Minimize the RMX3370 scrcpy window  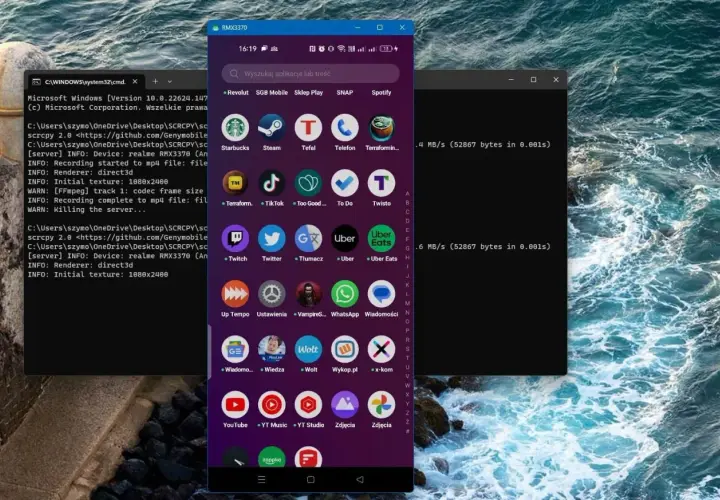coord(358,28)
